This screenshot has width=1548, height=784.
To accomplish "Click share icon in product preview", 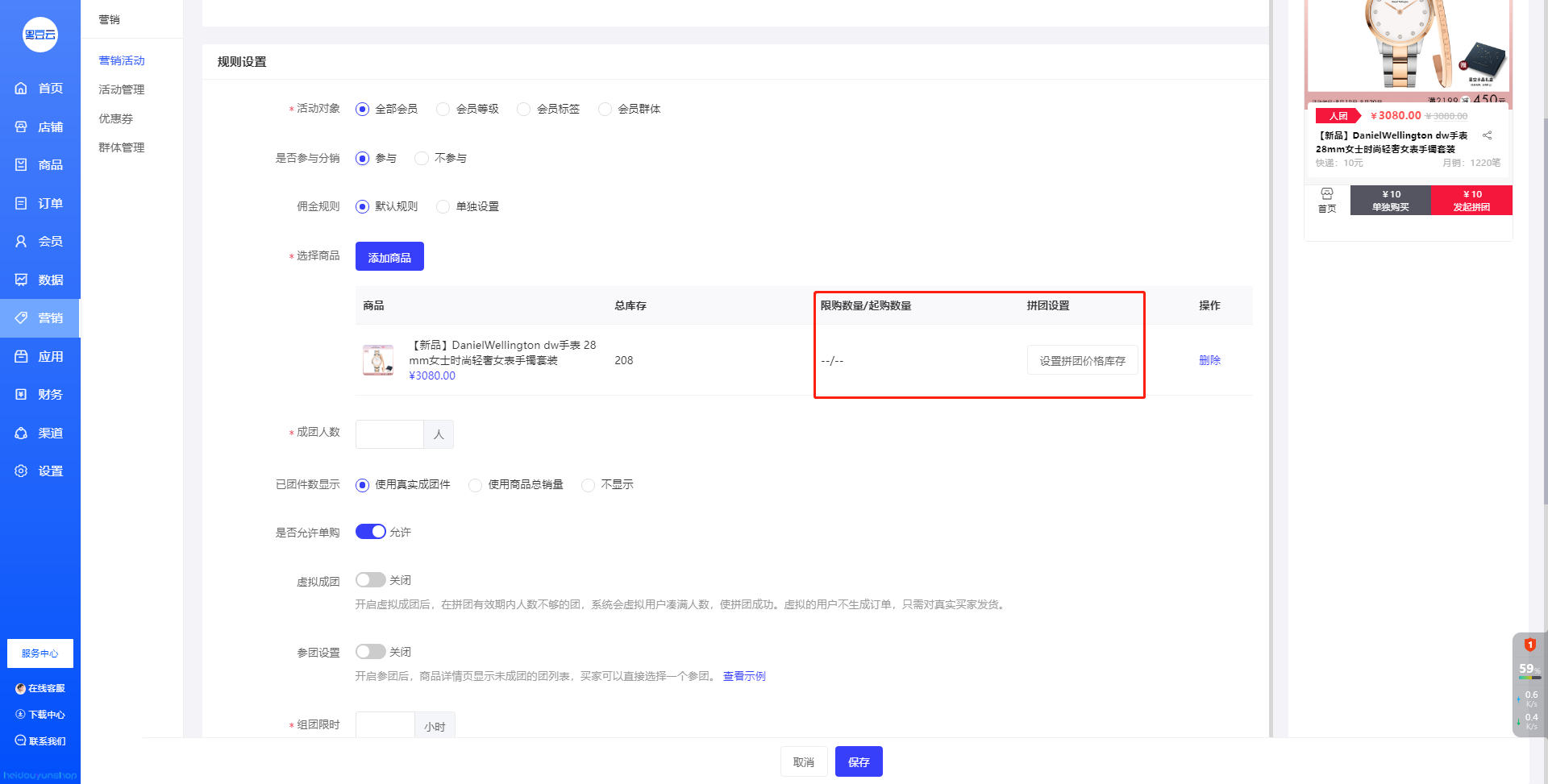I will [x=1487, y=135].
